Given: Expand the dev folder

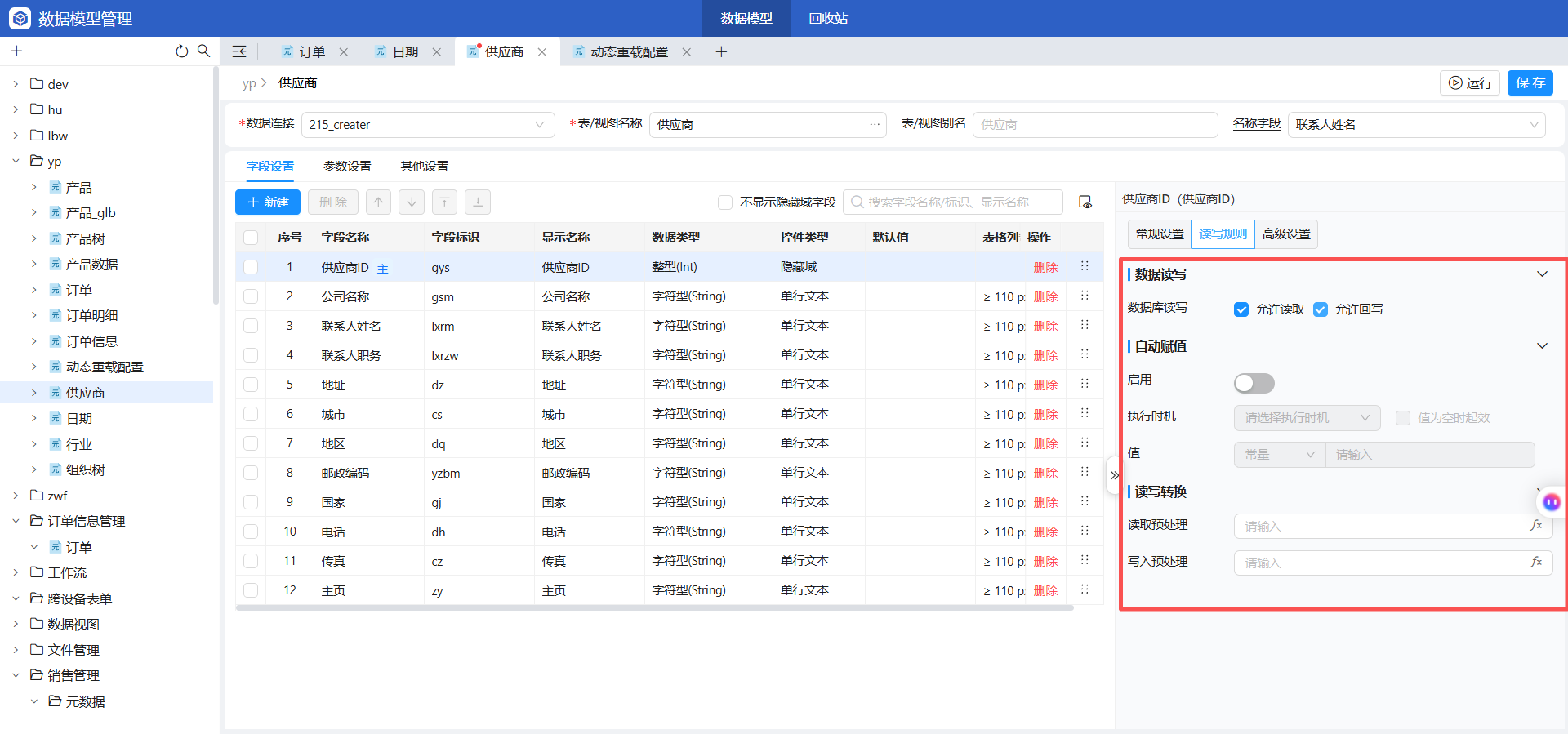Looking at the screenshot, I should point(16,84).
